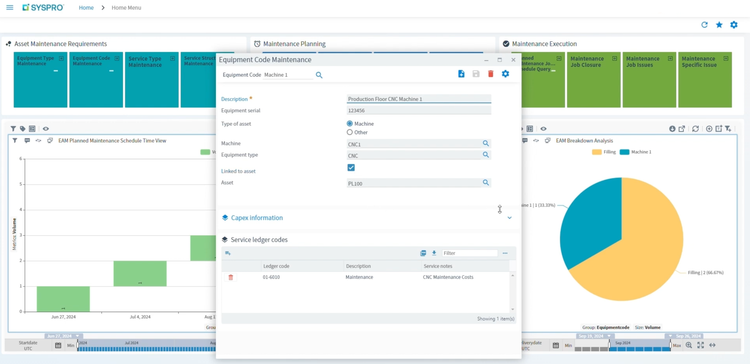
Task: Open the Service Type Maintenance tile
Action: (x=152, y=80)
